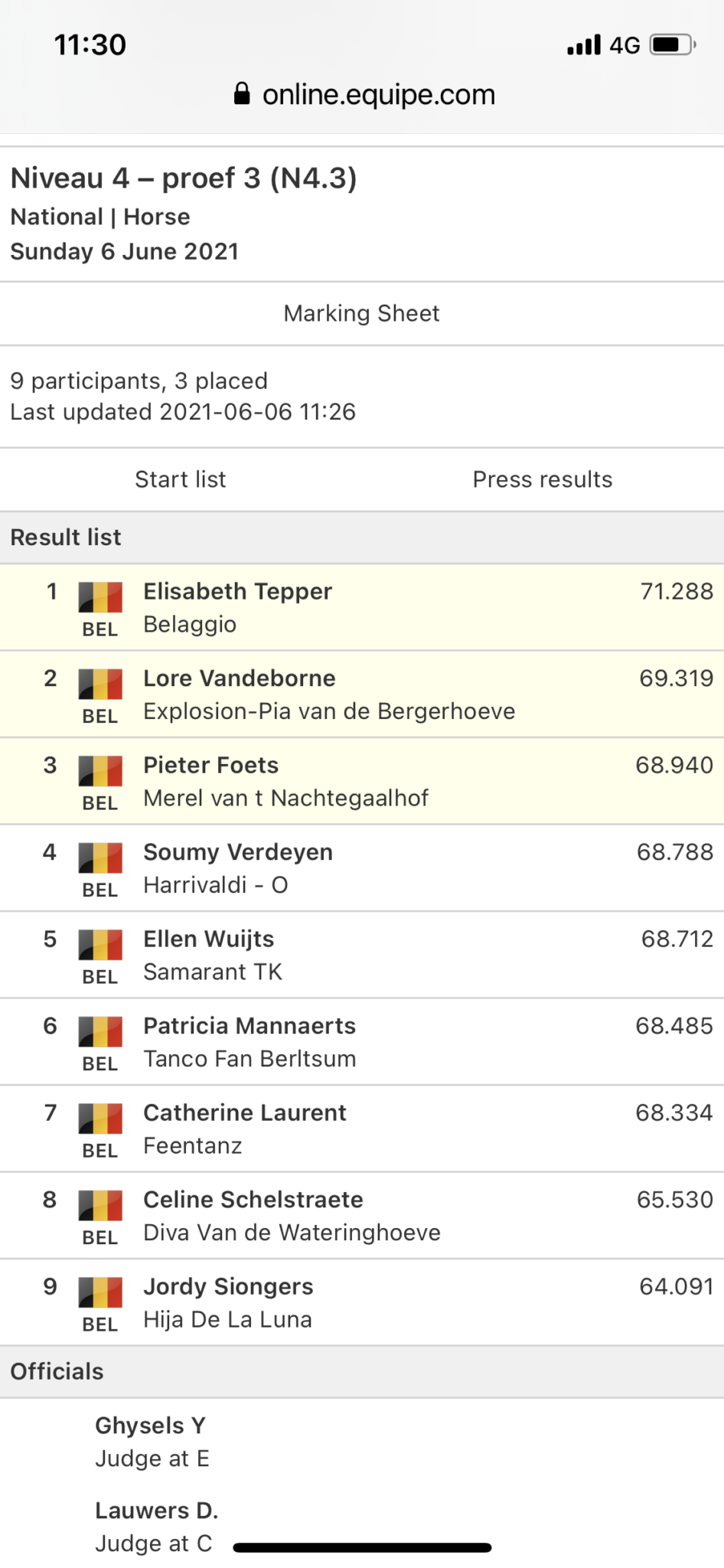Tap the padlock icon in address bar
The height and width of the screenshot is (1568, 724).
click(x=242, y=94)
